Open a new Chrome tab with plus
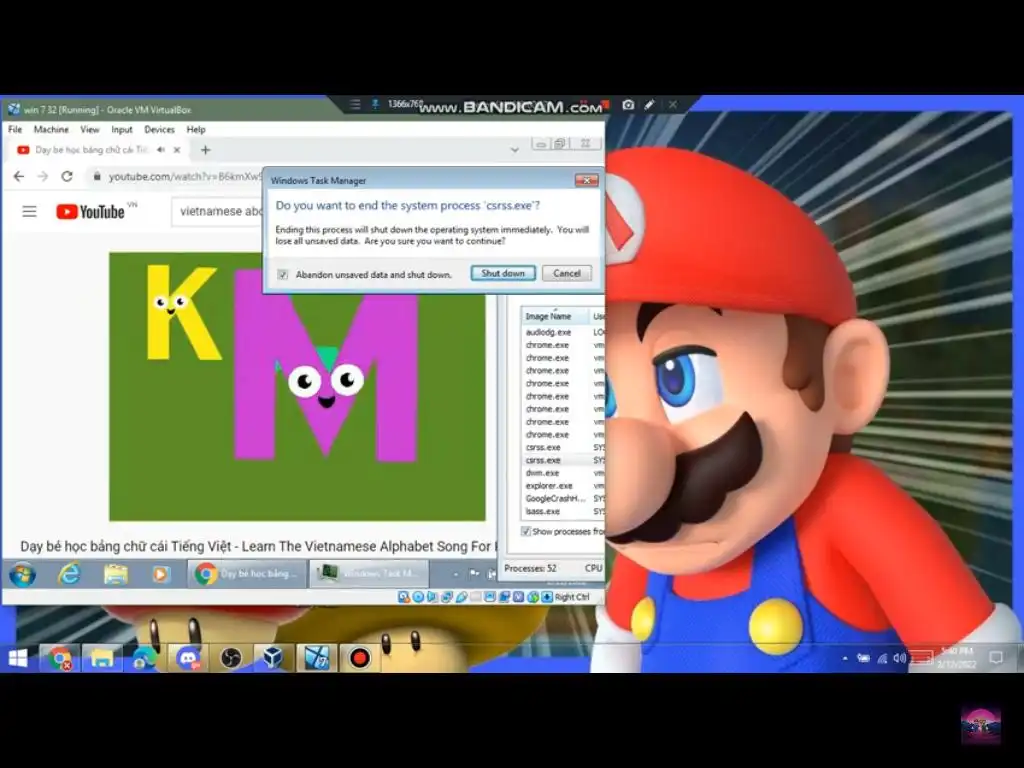 point(205,150)
